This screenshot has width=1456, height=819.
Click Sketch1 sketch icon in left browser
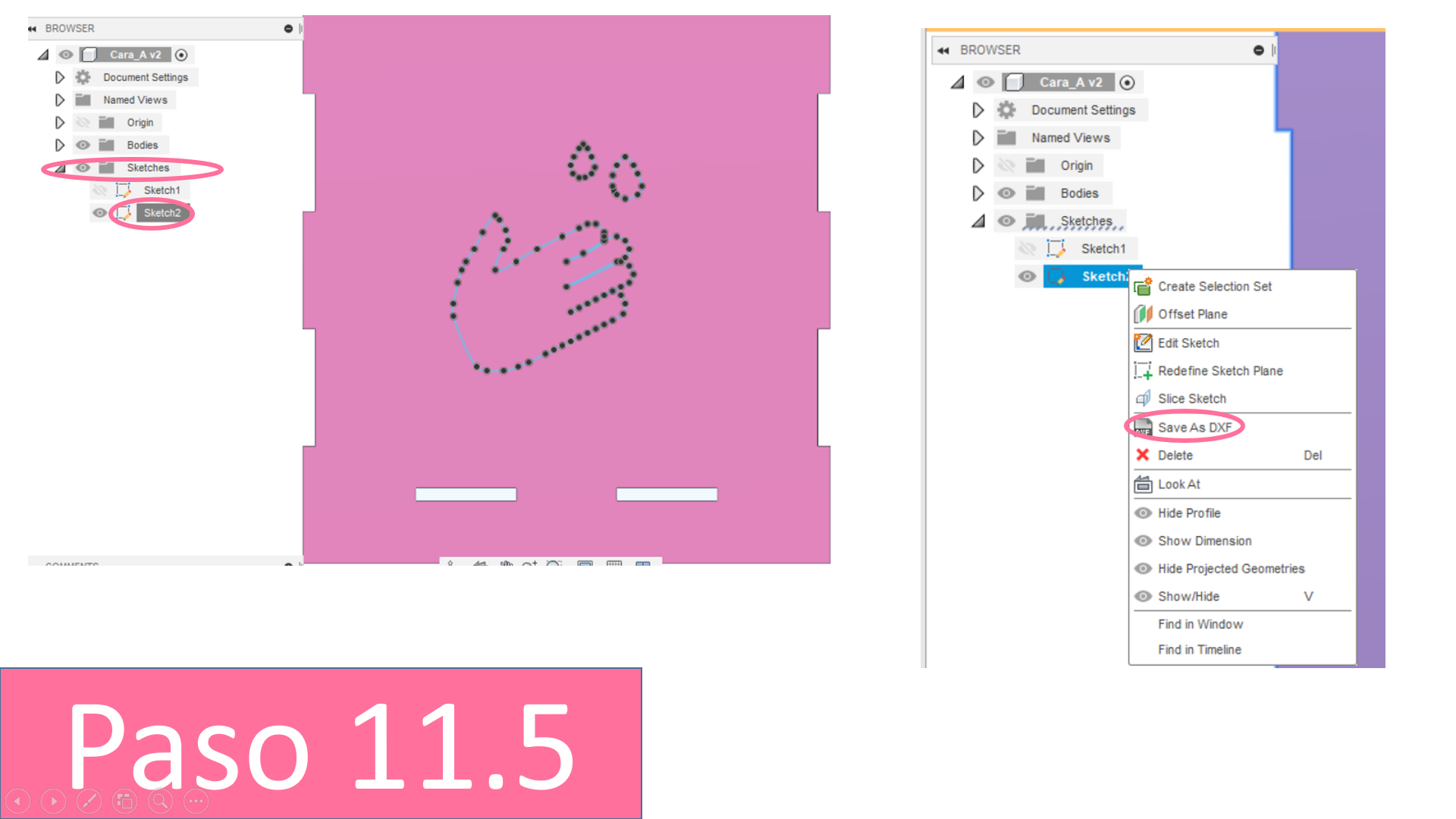pos(123,190)
